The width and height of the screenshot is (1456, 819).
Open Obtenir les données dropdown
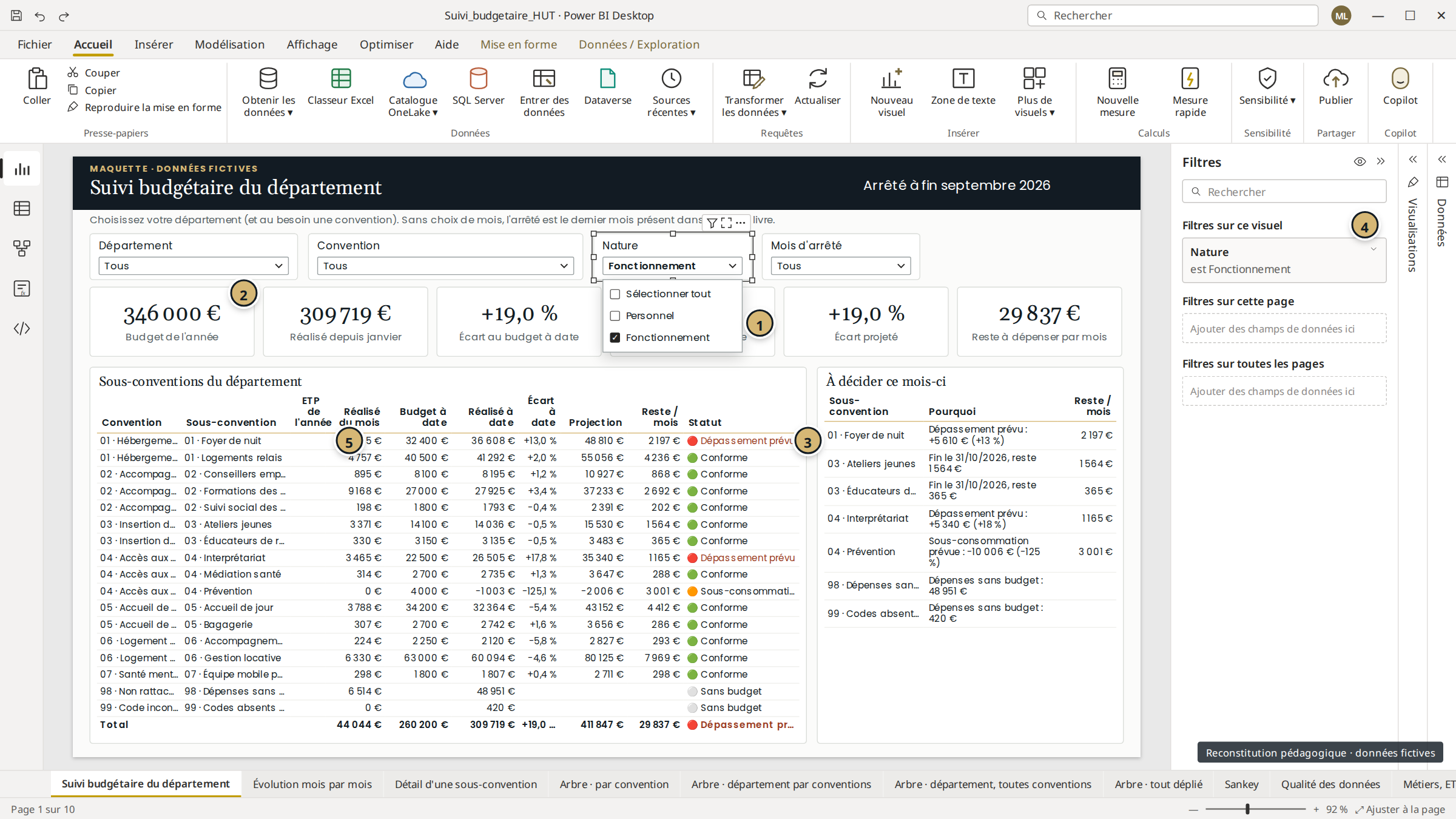tap(268, 92)
